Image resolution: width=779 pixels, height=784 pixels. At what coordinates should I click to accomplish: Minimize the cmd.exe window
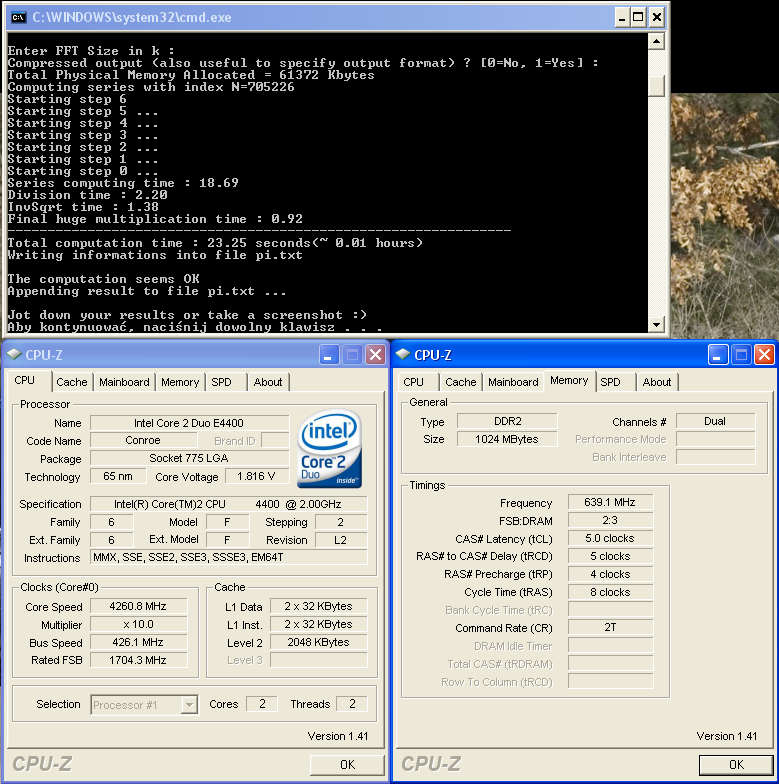(x=622, y=18)
